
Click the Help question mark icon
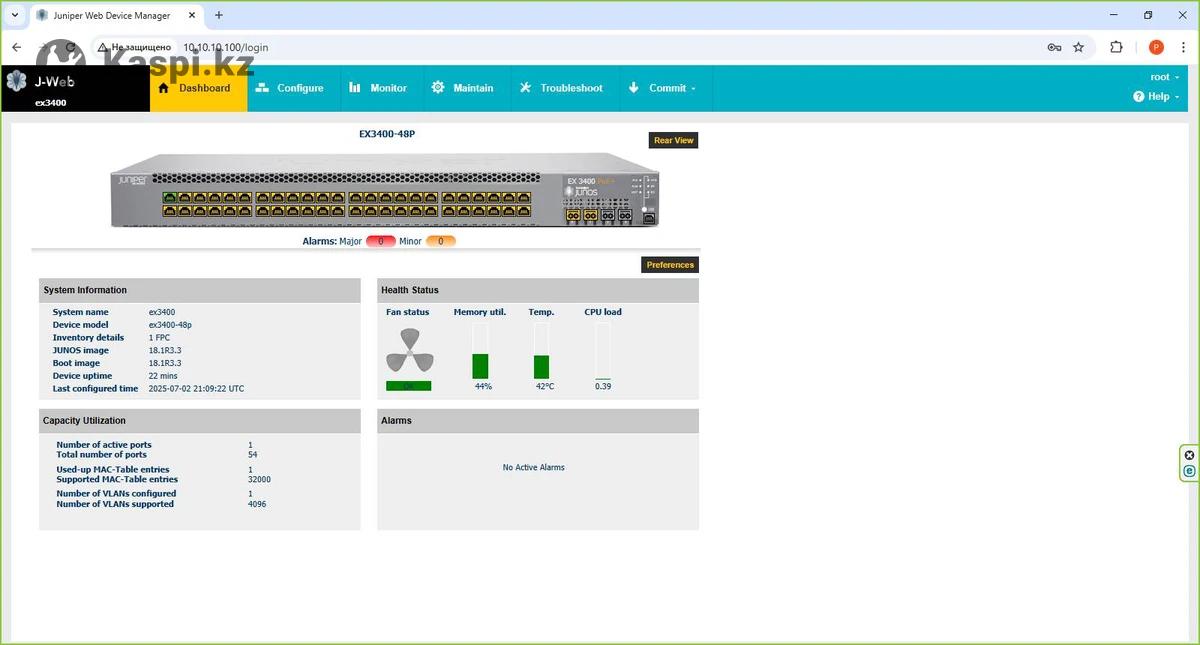point(1138,97)
